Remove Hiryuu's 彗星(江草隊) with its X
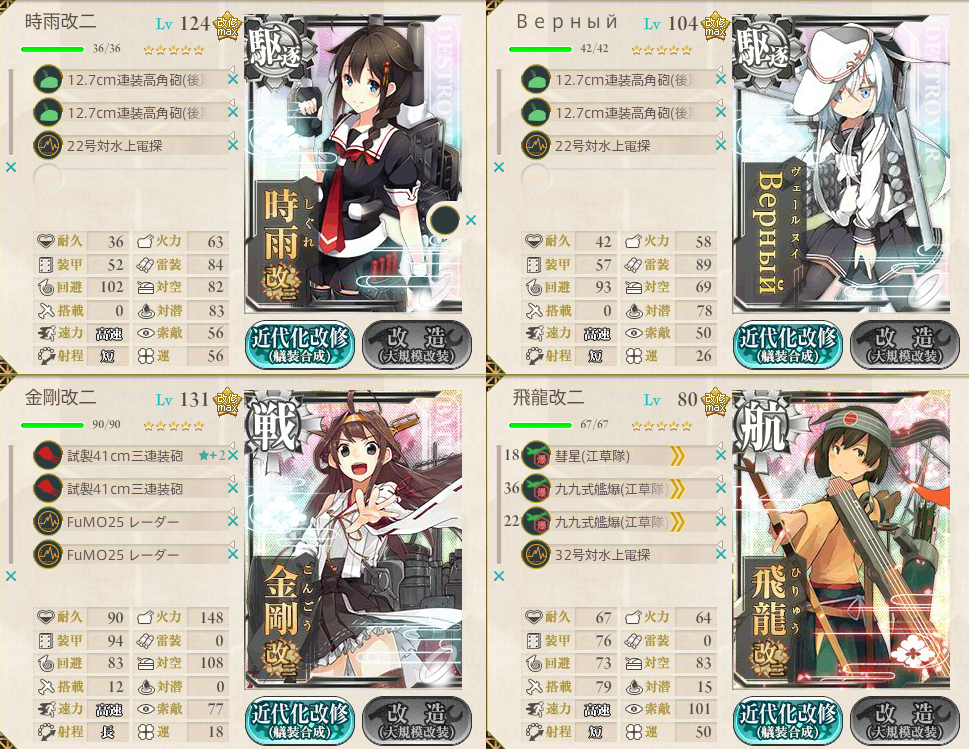This screenshot has height=749, width=969. [x=721, y=455]
